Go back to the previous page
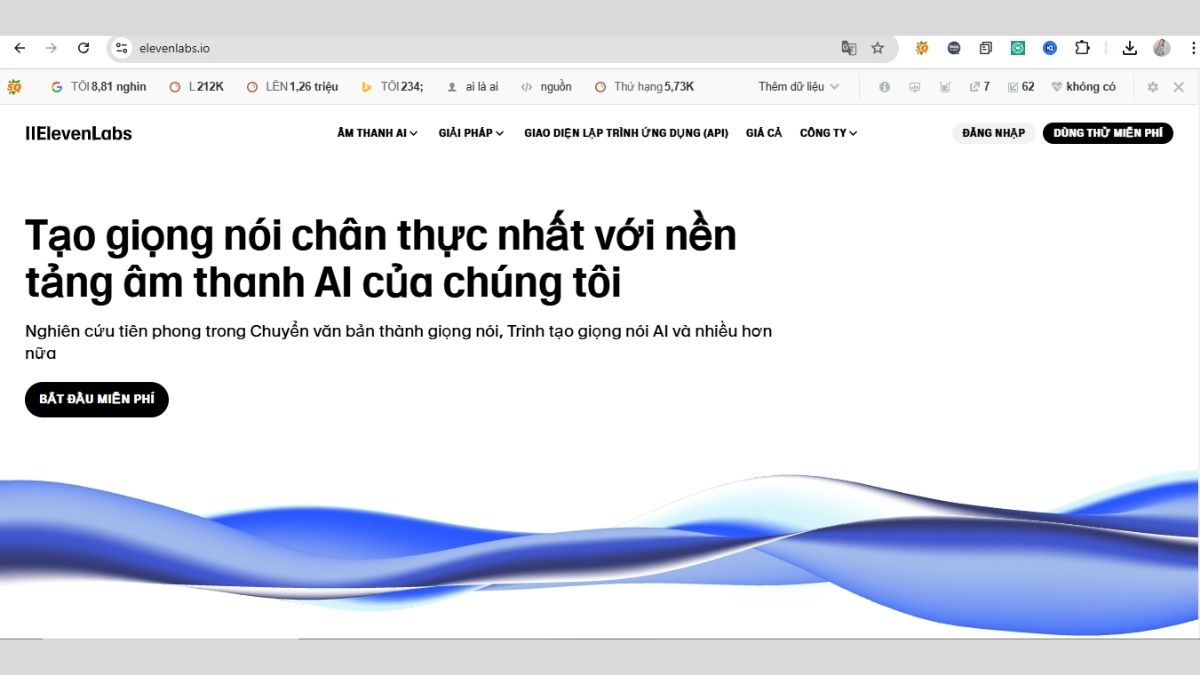 point(20,48)
